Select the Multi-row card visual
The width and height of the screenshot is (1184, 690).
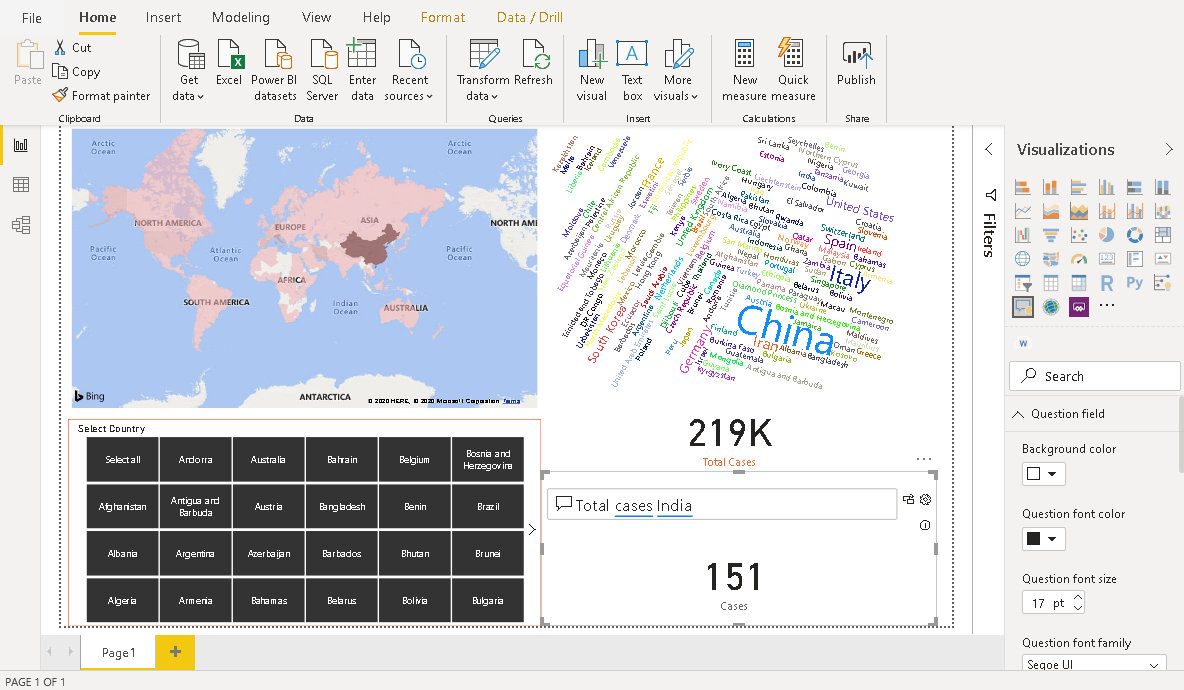pyautogui.click(x=1135, y=259)
